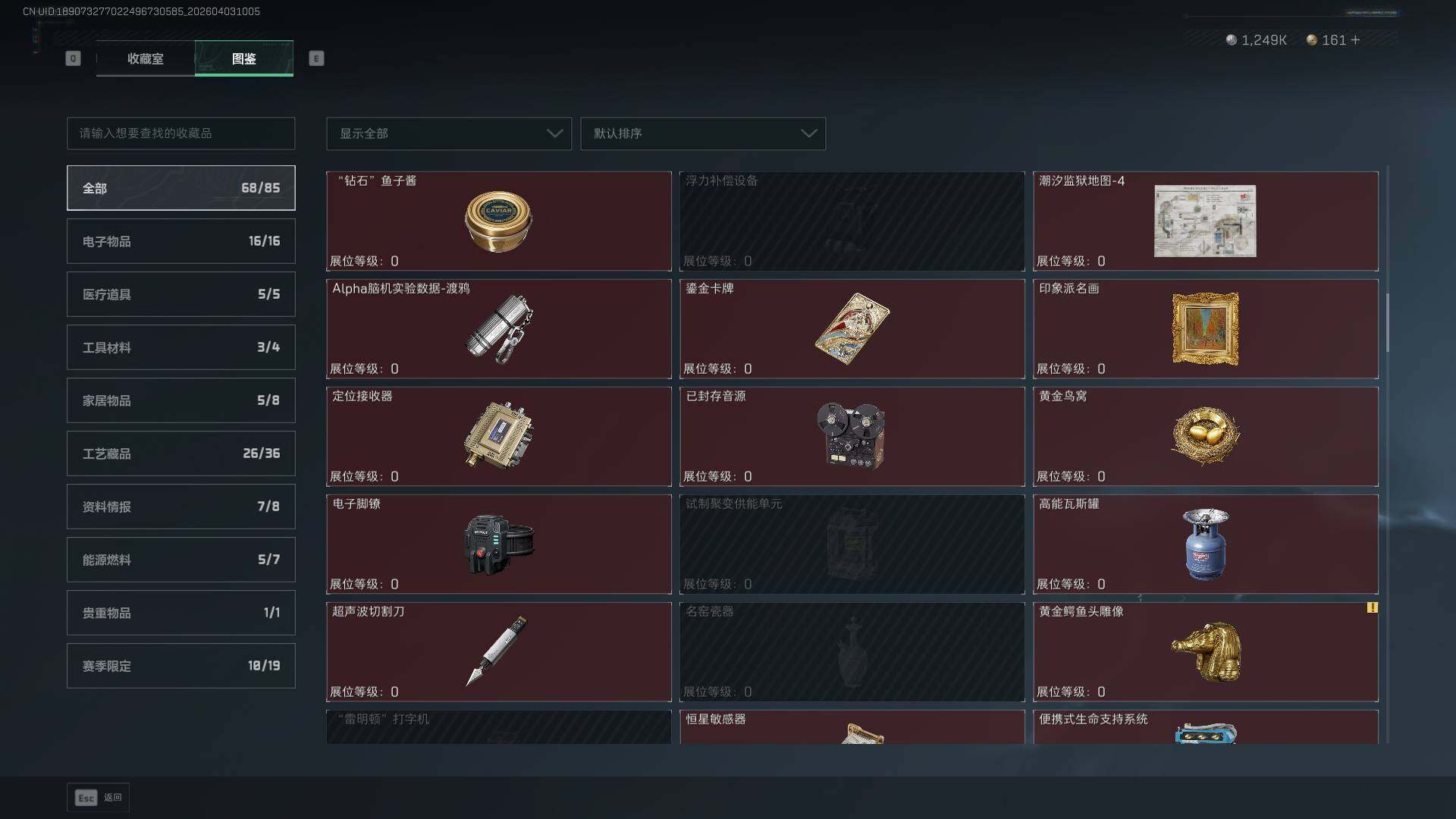This screenshot has width=1456, height=819.
Task: Expand the 默认排序 sort dropdown
Action: pos(703,133)
